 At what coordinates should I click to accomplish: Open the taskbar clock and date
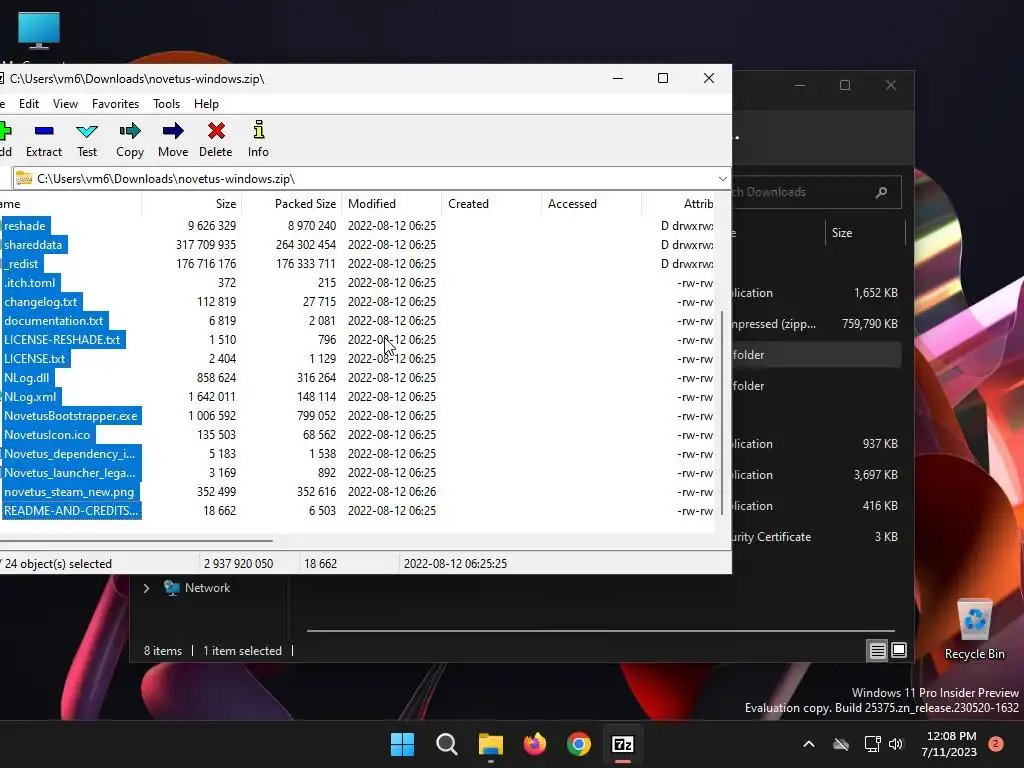coord(951,744)
